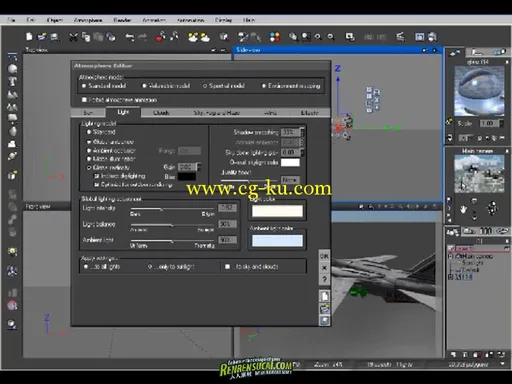The image size is (512, 384).
Task: Click the Light intensity slider
Action: [172, 209]
